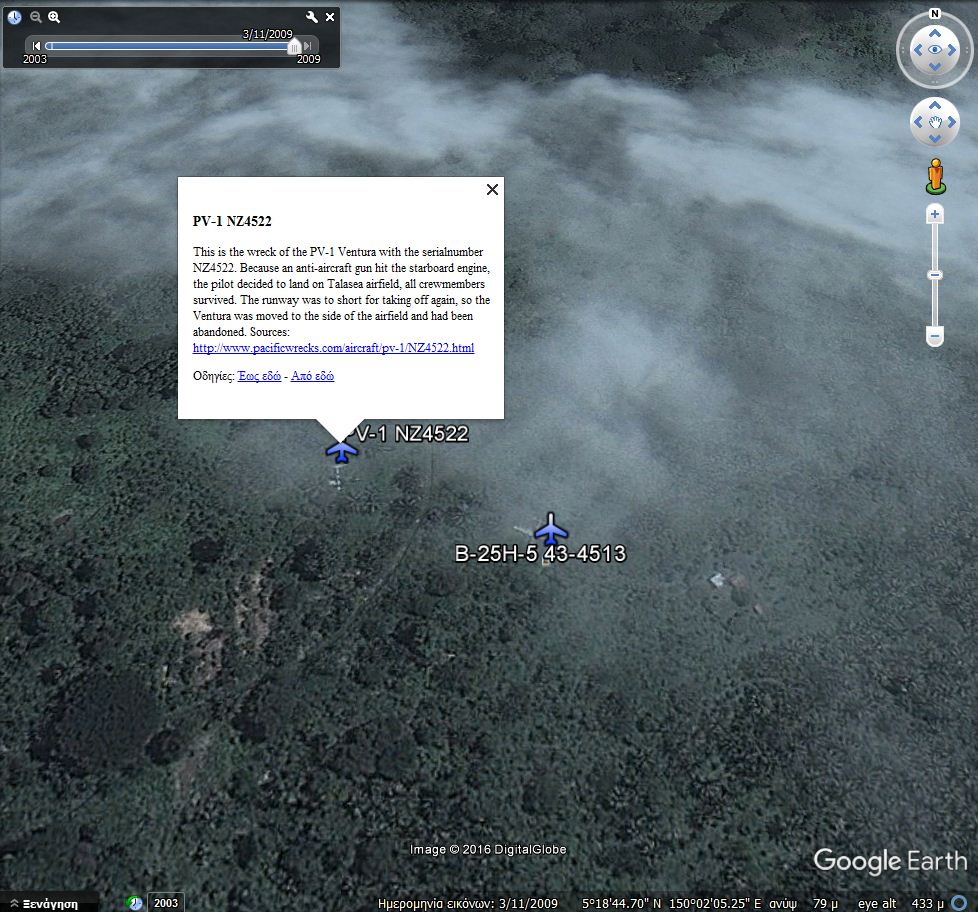Close the historical imagery time slider

pyautogui.click(x=330, y=17)
